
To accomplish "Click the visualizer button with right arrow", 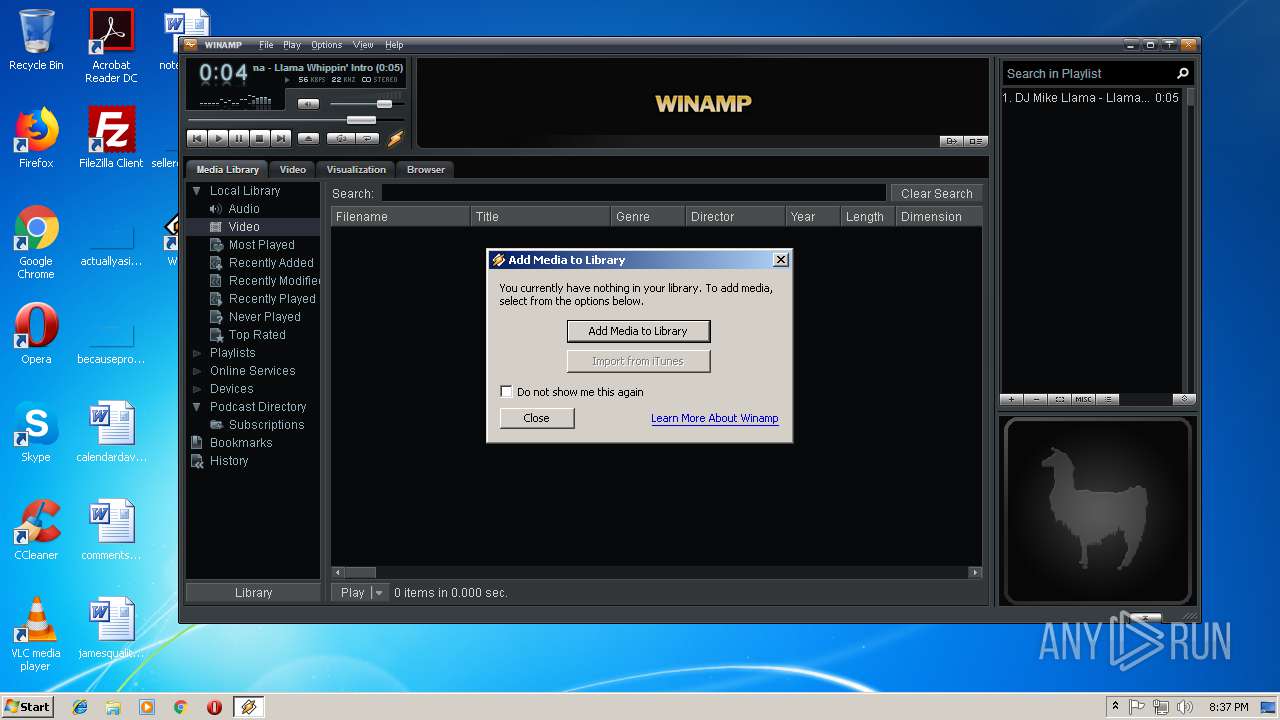I will click(x=952, y=141).
